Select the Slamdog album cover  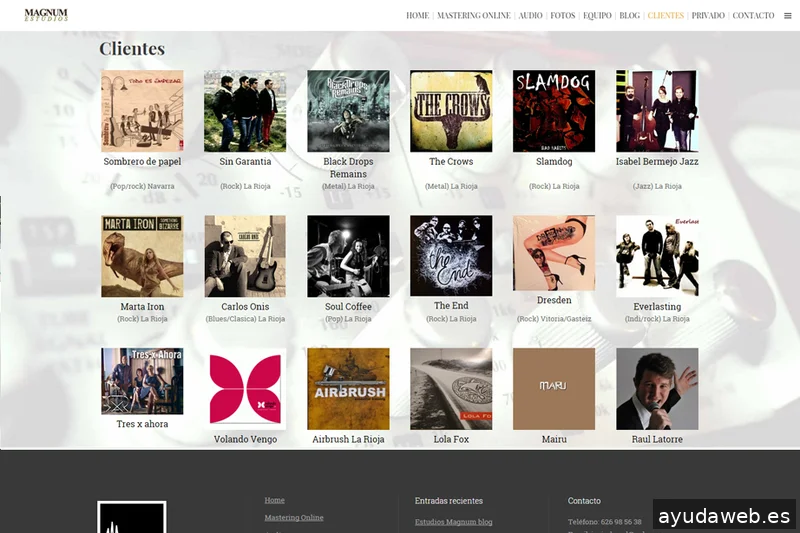pyautogui.click(x=554, y=111)
